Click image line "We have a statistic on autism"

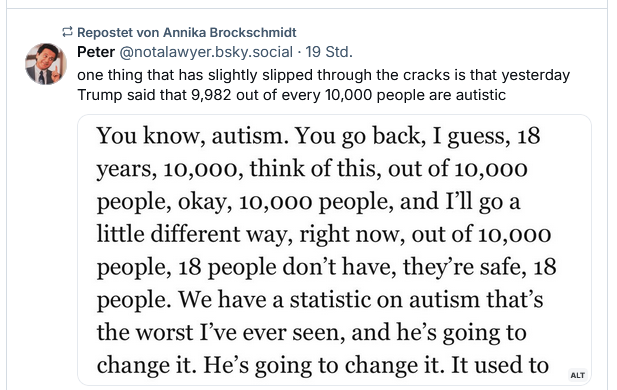[320, 299]
